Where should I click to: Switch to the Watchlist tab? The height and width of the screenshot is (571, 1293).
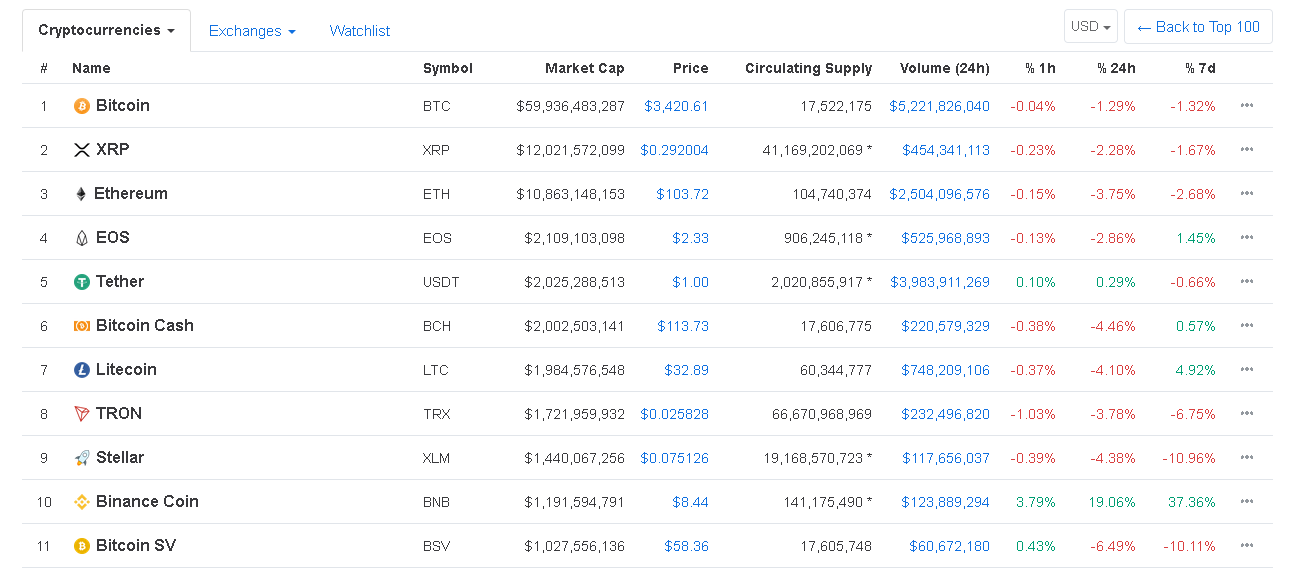click(x=360, y=31)
